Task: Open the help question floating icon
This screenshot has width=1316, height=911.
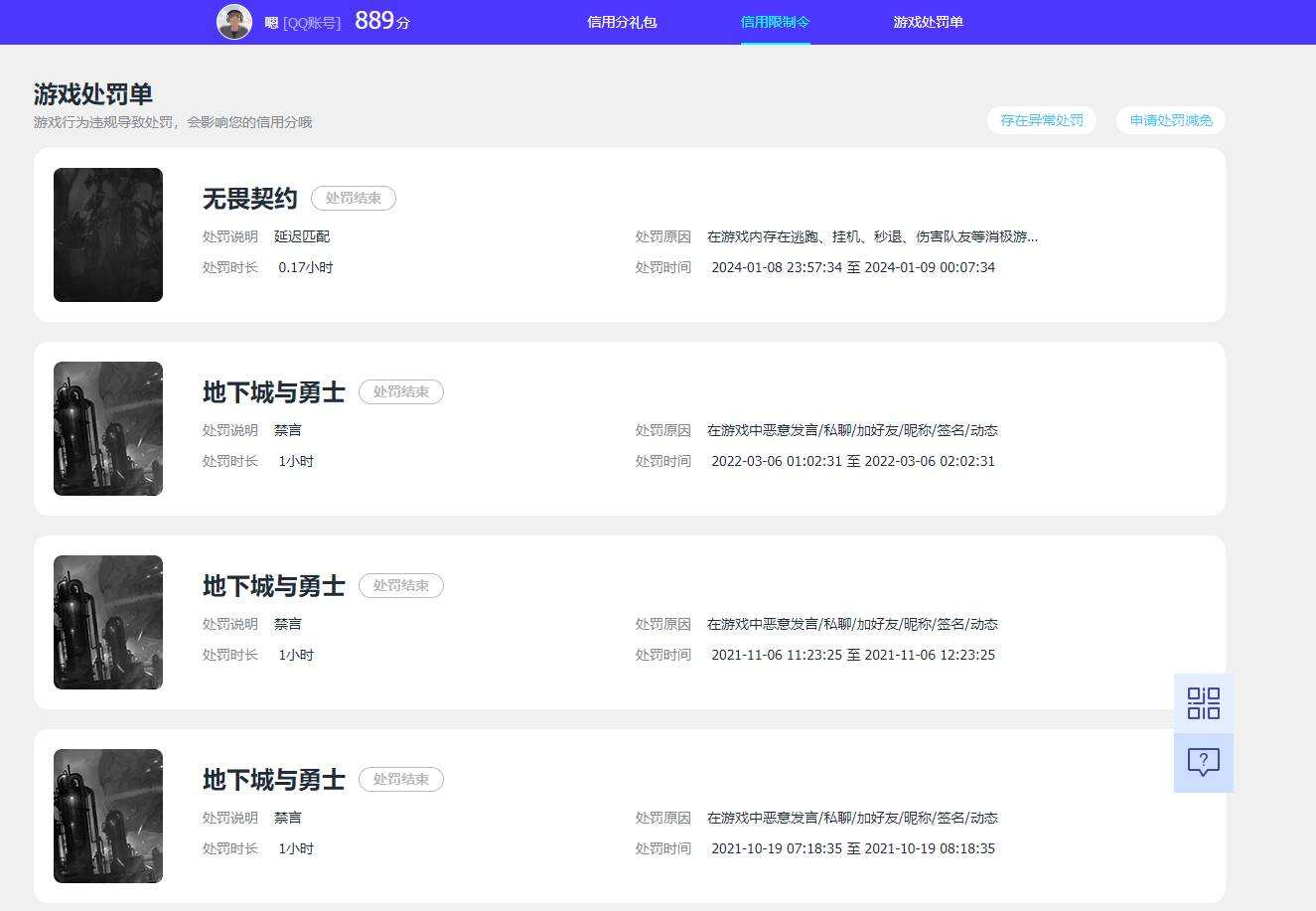Action: (x=1204, y=763)
